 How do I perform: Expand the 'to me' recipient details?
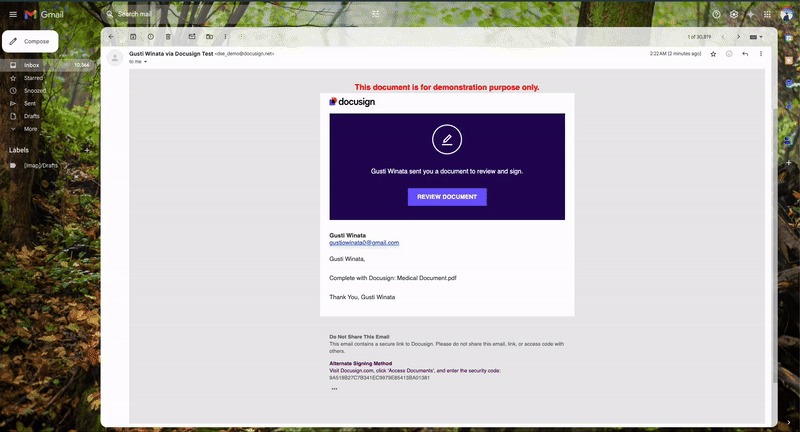[145, 62]
